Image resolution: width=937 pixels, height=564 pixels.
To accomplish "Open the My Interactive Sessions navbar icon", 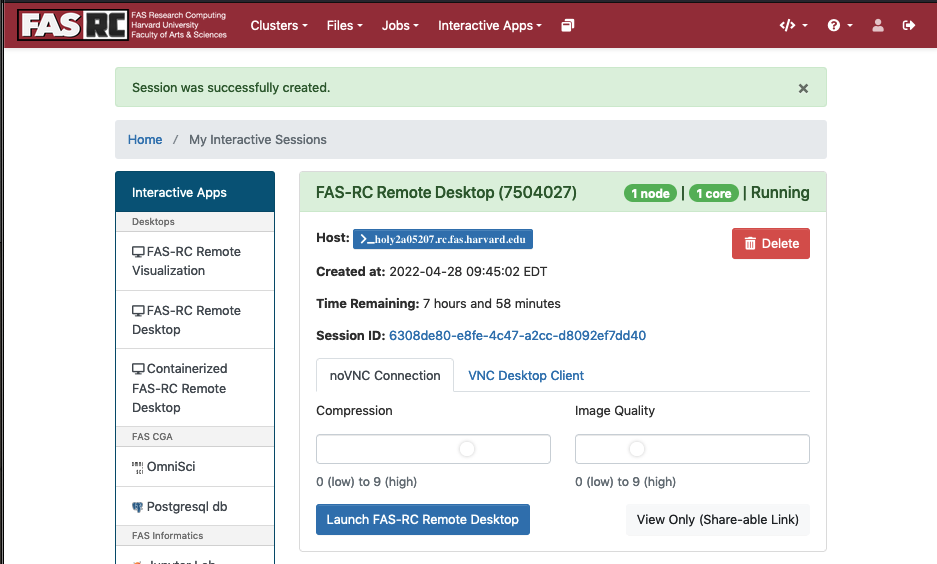I will point(568,25).
